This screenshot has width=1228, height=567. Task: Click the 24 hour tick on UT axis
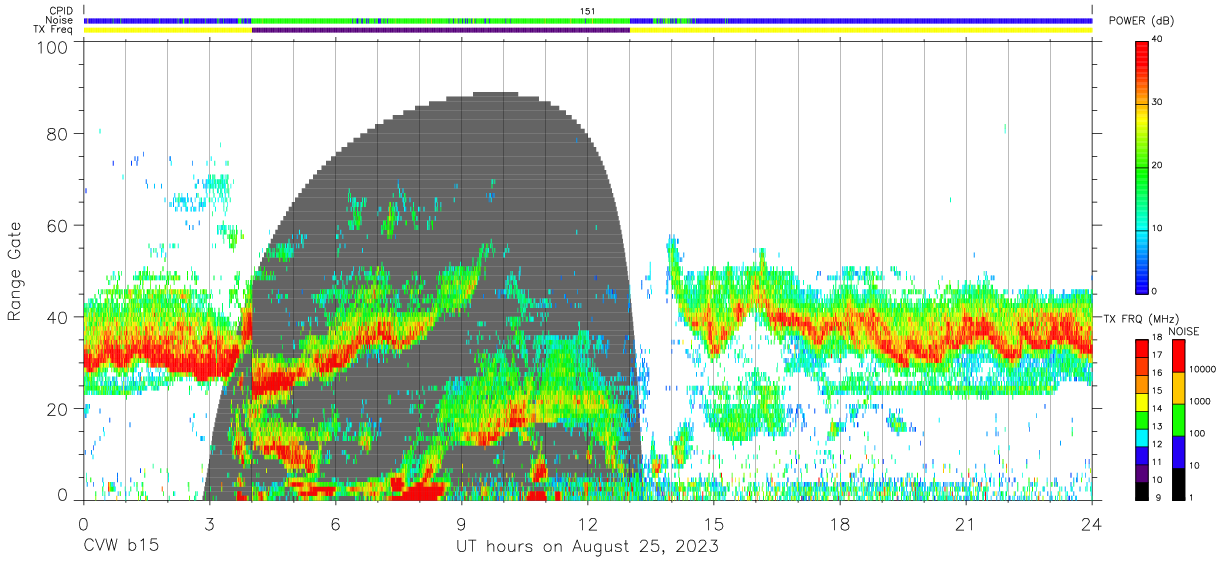pyautogui.click(x=1092, y=524)
